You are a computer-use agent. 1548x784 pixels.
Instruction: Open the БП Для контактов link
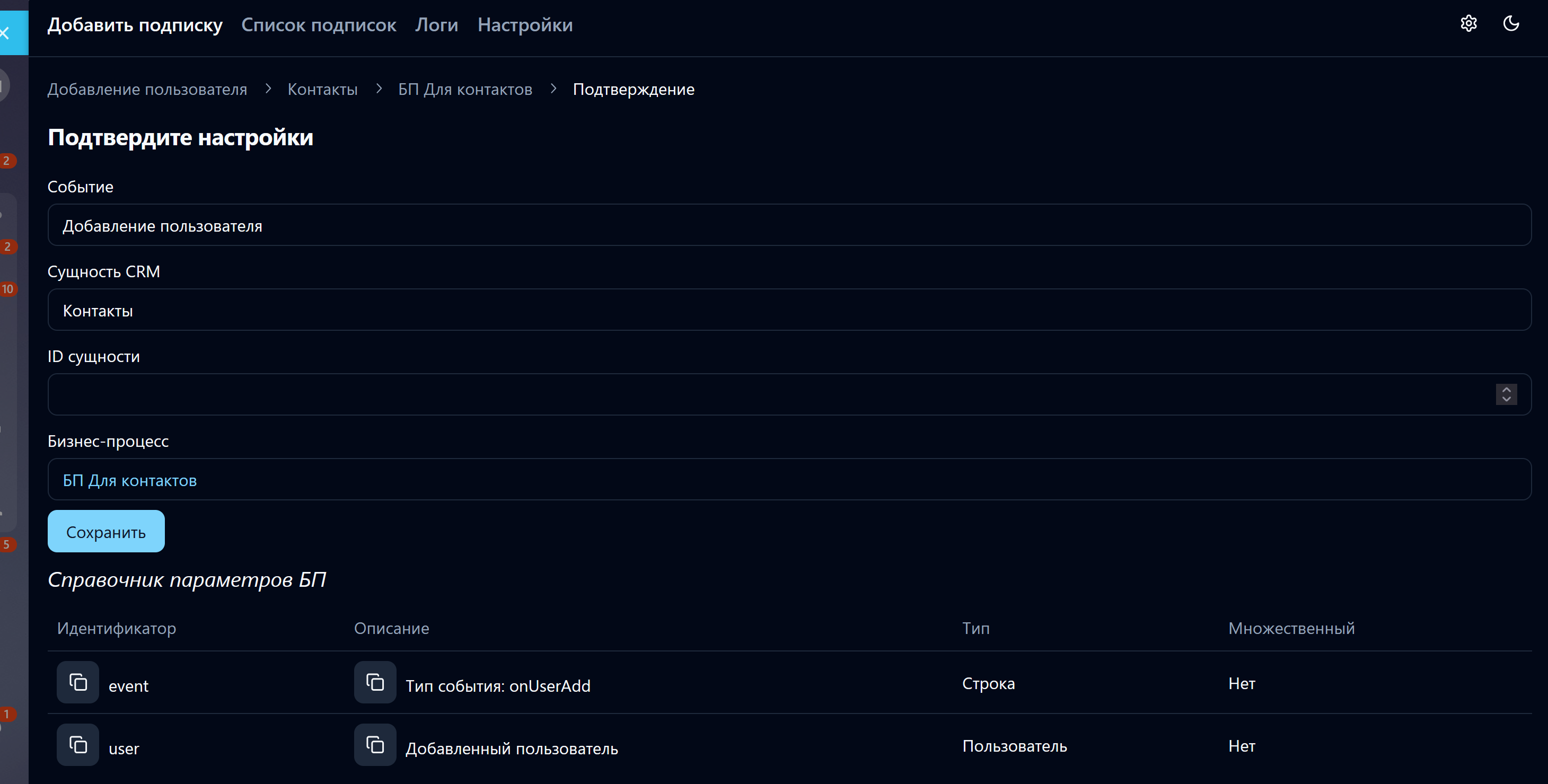tap(130, 481)
